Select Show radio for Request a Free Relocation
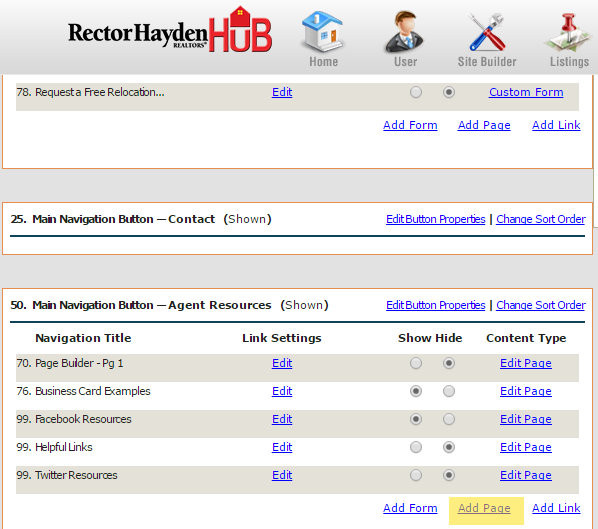Image resolution: width=598 pixels, height=529 pixels. (x=416, y=92)
